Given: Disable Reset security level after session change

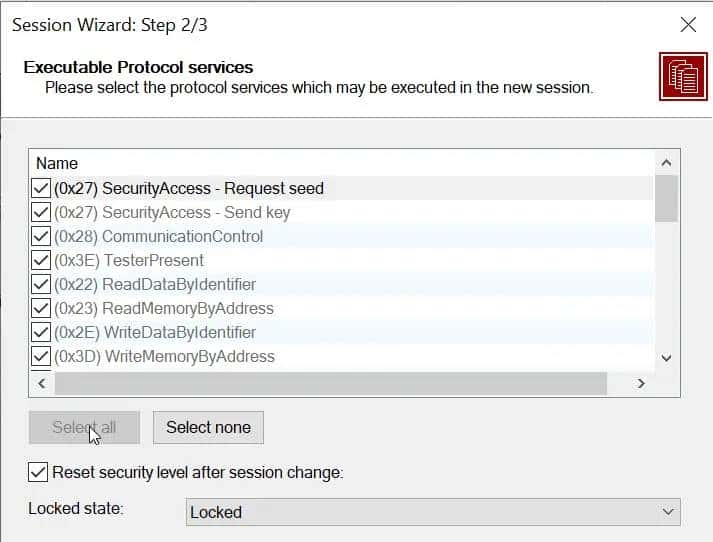Looking at the screenshot, I should pos(38,472).
